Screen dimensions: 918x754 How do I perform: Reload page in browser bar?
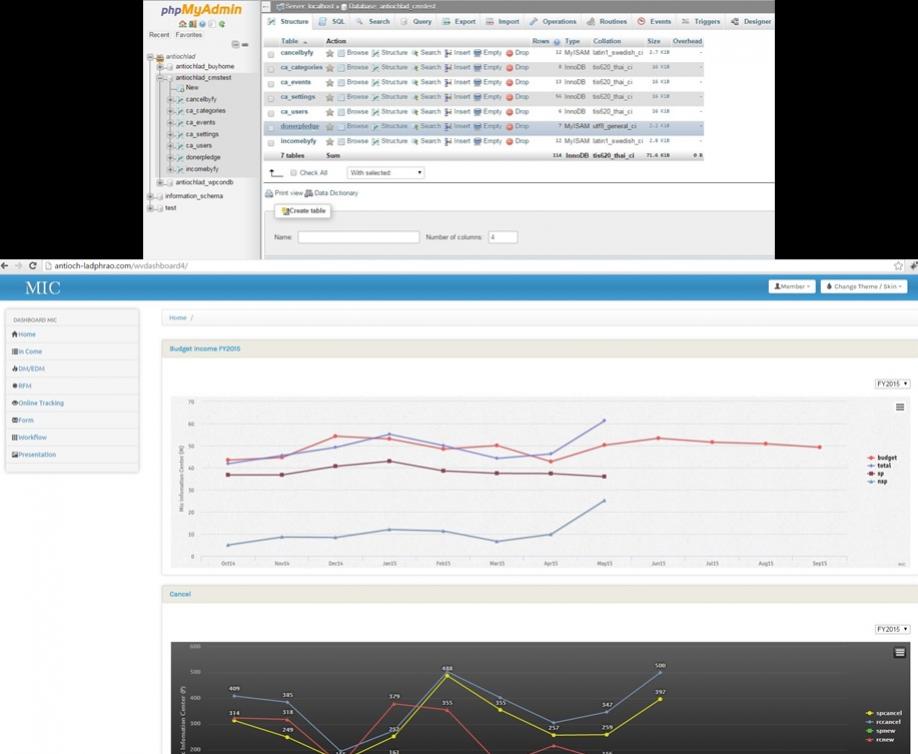[33, 266]
